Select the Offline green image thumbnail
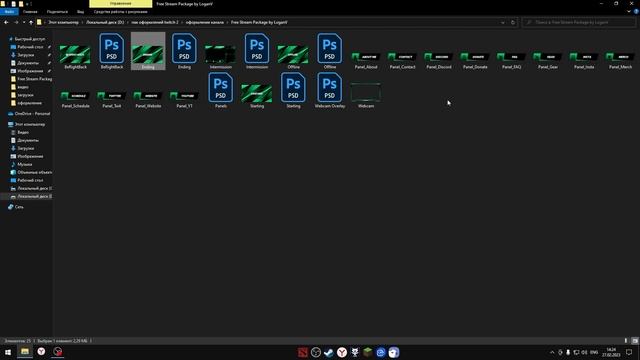The image size is (640, 360). click(x=293, y=56)
